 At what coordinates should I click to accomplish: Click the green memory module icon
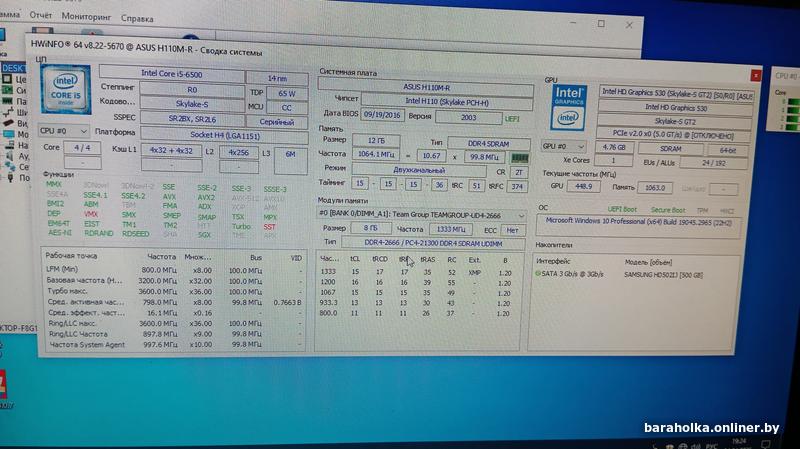pyautogui.click(x=519, y=158)
